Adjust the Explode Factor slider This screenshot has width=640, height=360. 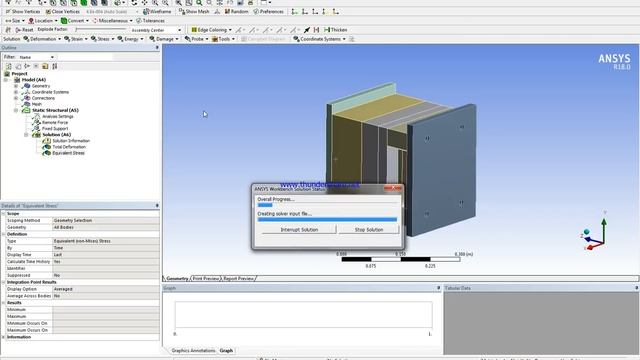tap(100, 29)
